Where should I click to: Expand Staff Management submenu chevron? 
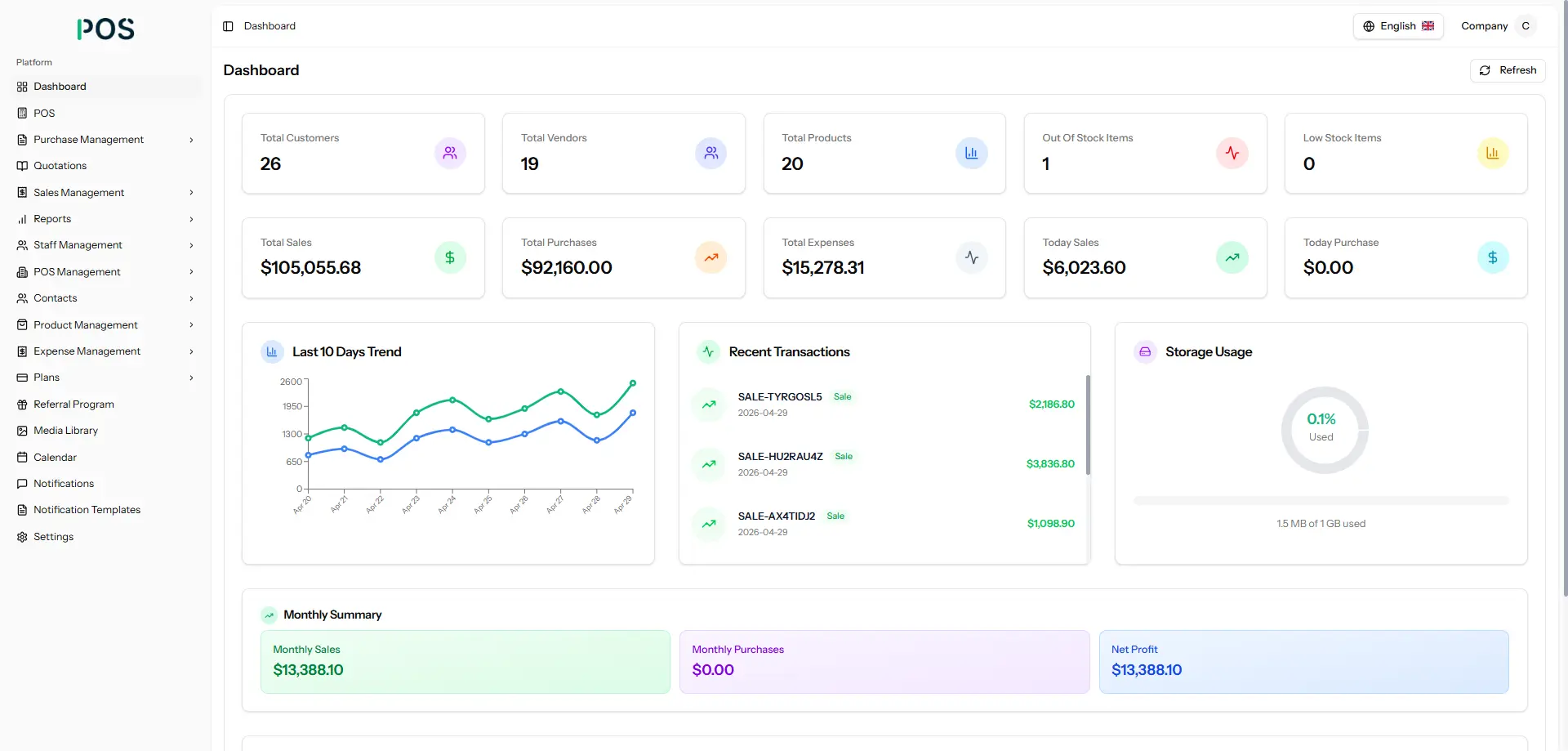192,245
